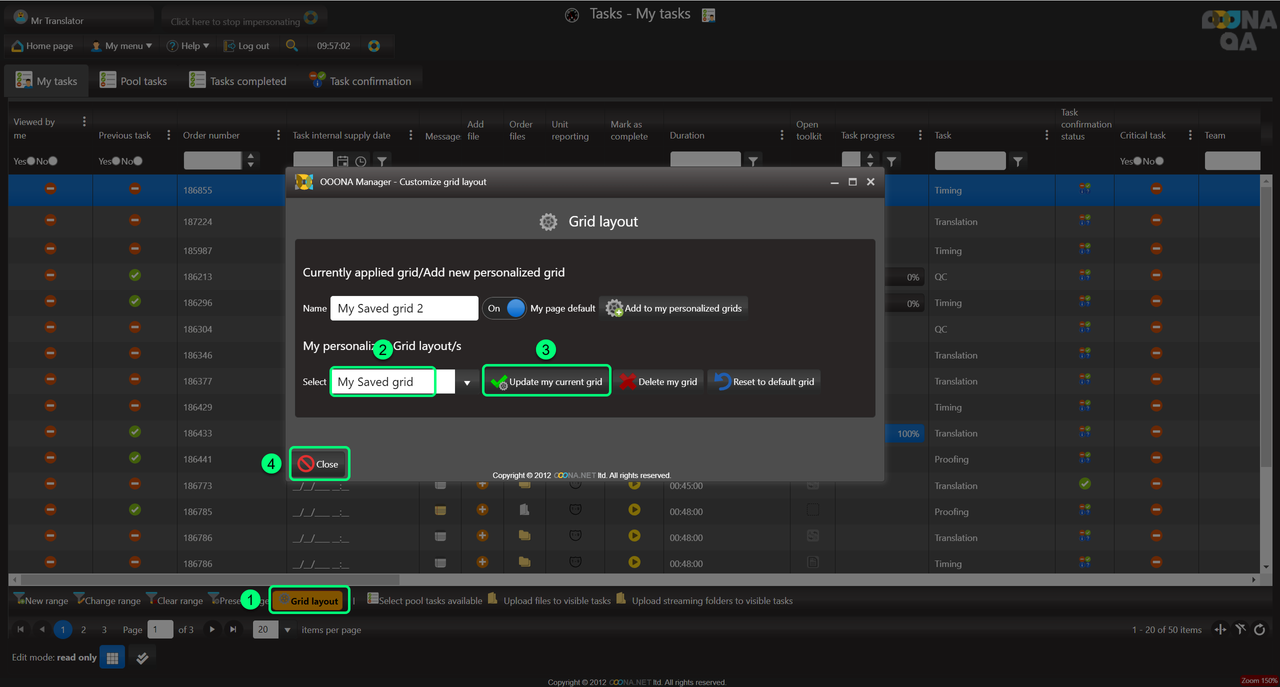Viewport: 1280px width, 687px height.
Task: Click the grid Name input field
Action: 404,309
